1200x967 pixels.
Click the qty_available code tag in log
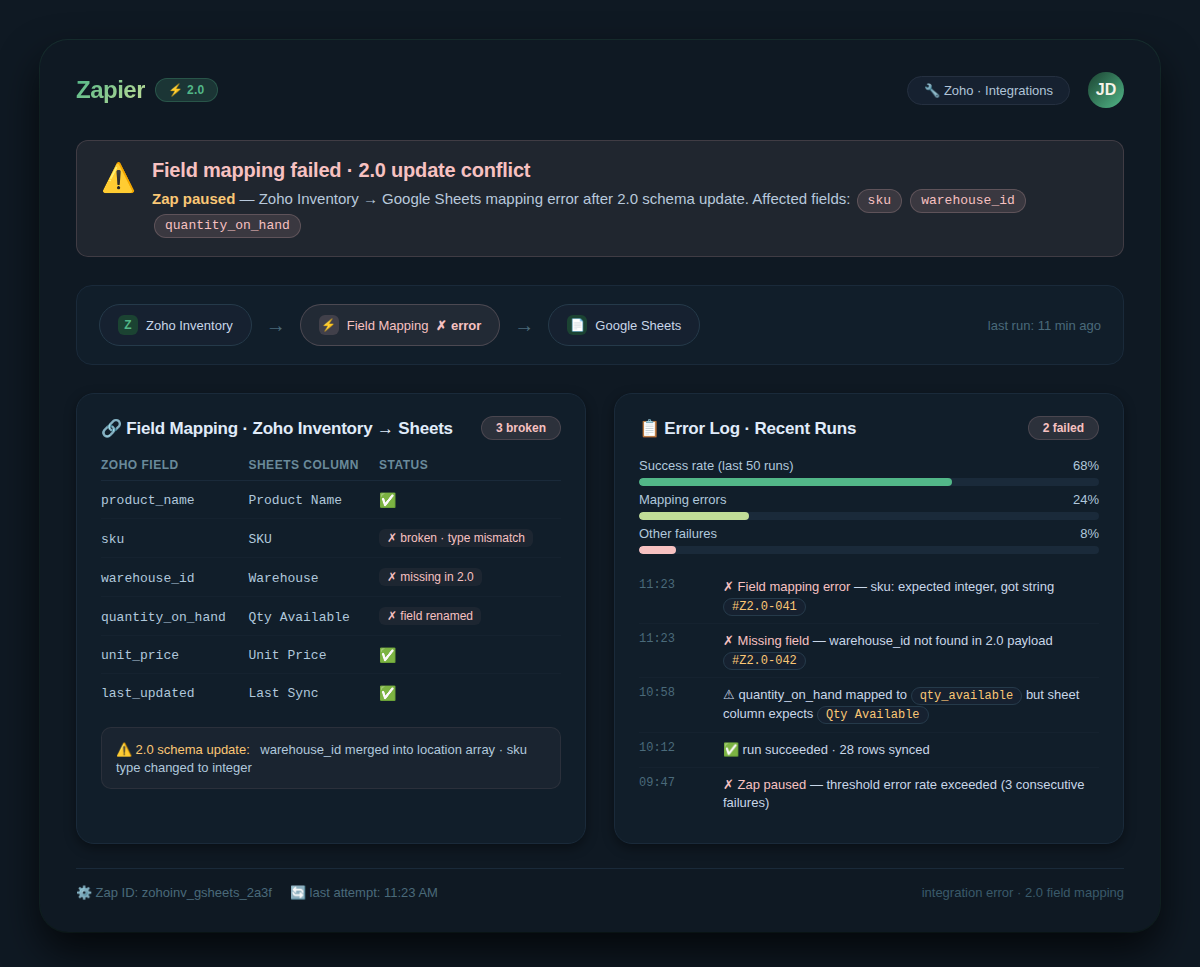click(966, 695)
